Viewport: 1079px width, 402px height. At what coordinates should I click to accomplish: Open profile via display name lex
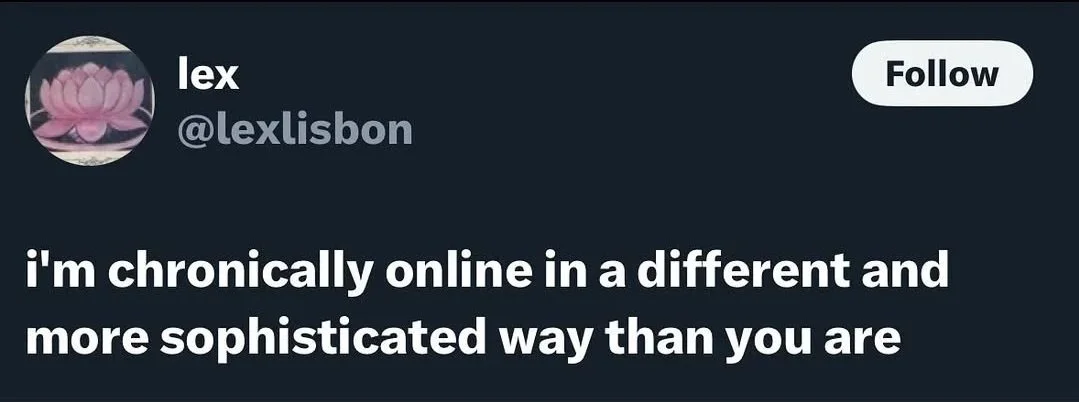tap(208, 74)
